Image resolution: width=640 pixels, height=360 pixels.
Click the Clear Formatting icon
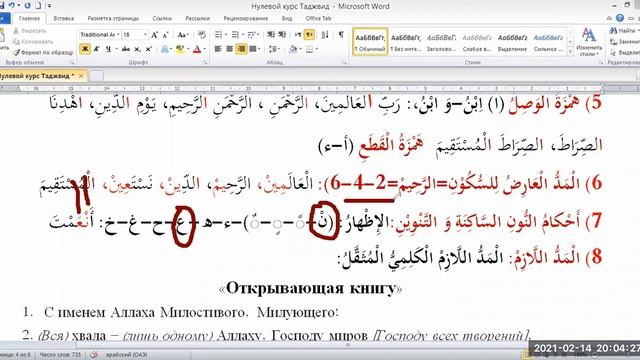pos(202,35)
